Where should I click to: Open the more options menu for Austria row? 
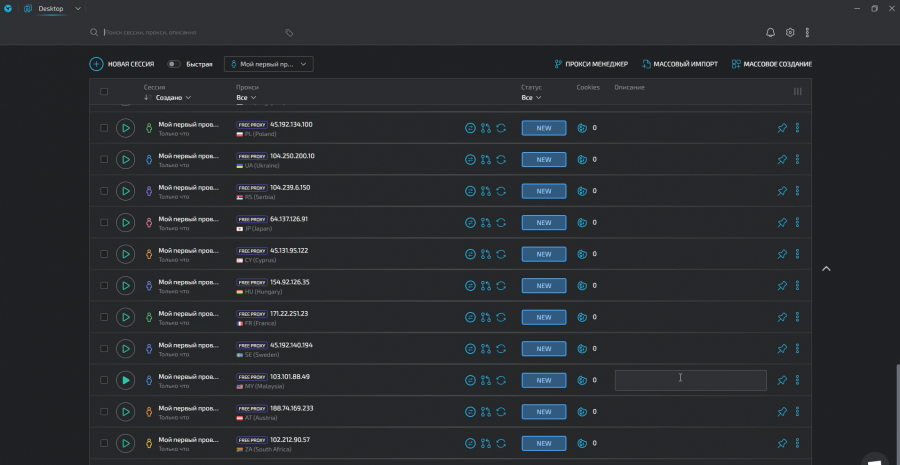797,412
